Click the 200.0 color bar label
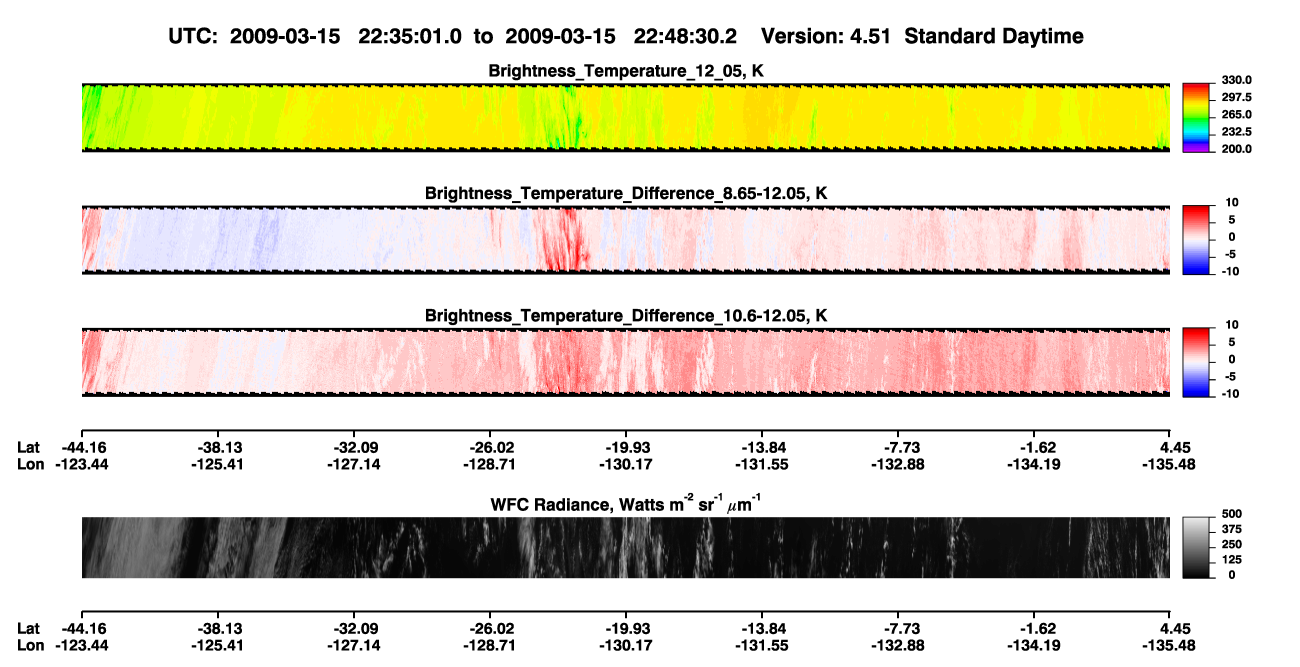This screenshot has height=667, width=1300. [x=1237, y=149]
